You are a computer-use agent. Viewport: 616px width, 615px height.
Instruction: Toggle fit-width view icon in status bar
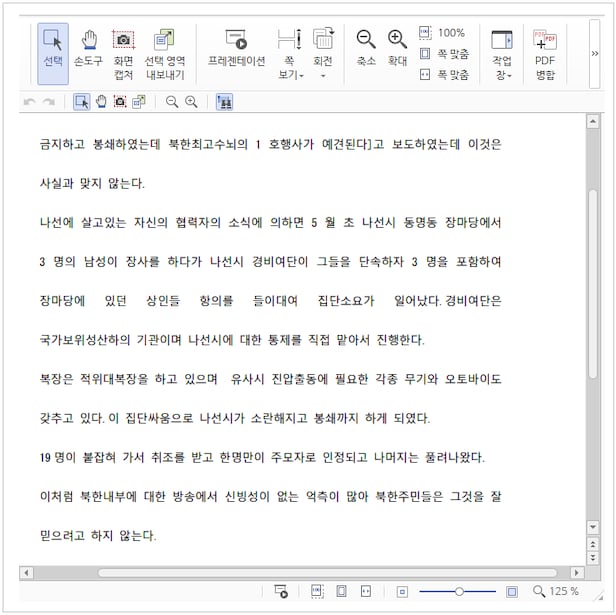click(367, 591)
